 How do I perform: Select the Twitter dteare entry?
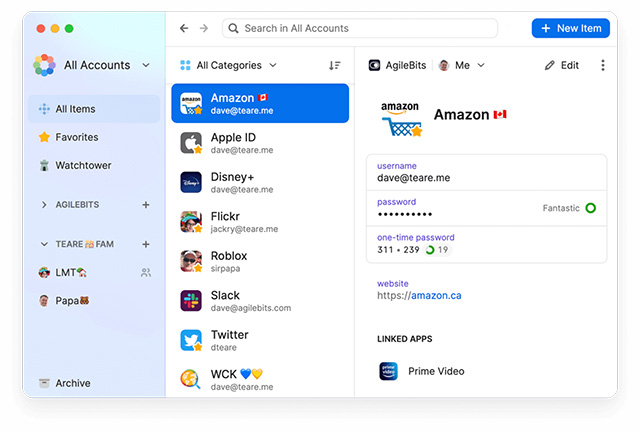point(260,340)
